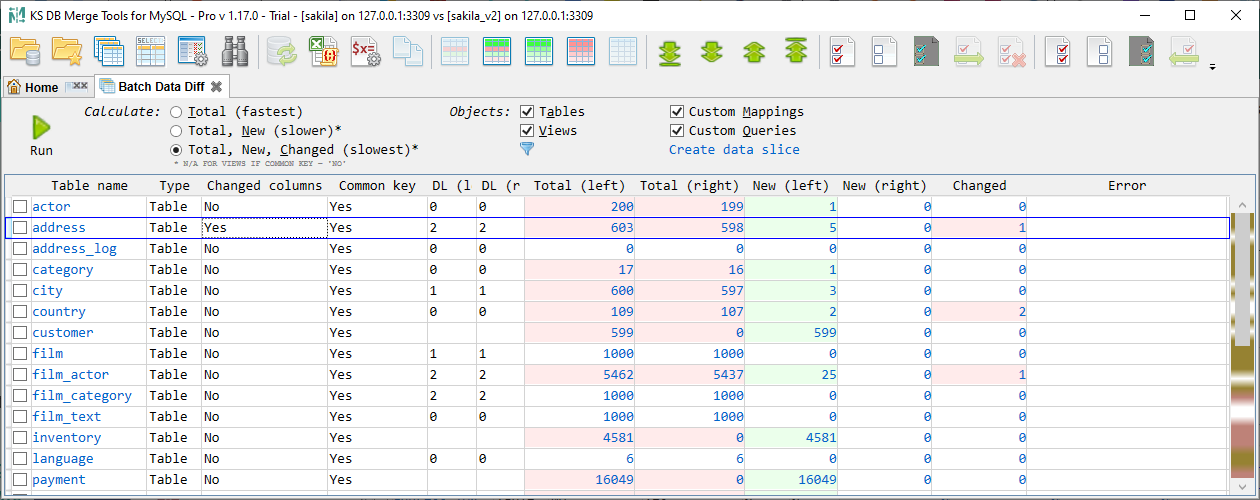
Task: Click the Error column header
Action: (x=1127, y=185)
